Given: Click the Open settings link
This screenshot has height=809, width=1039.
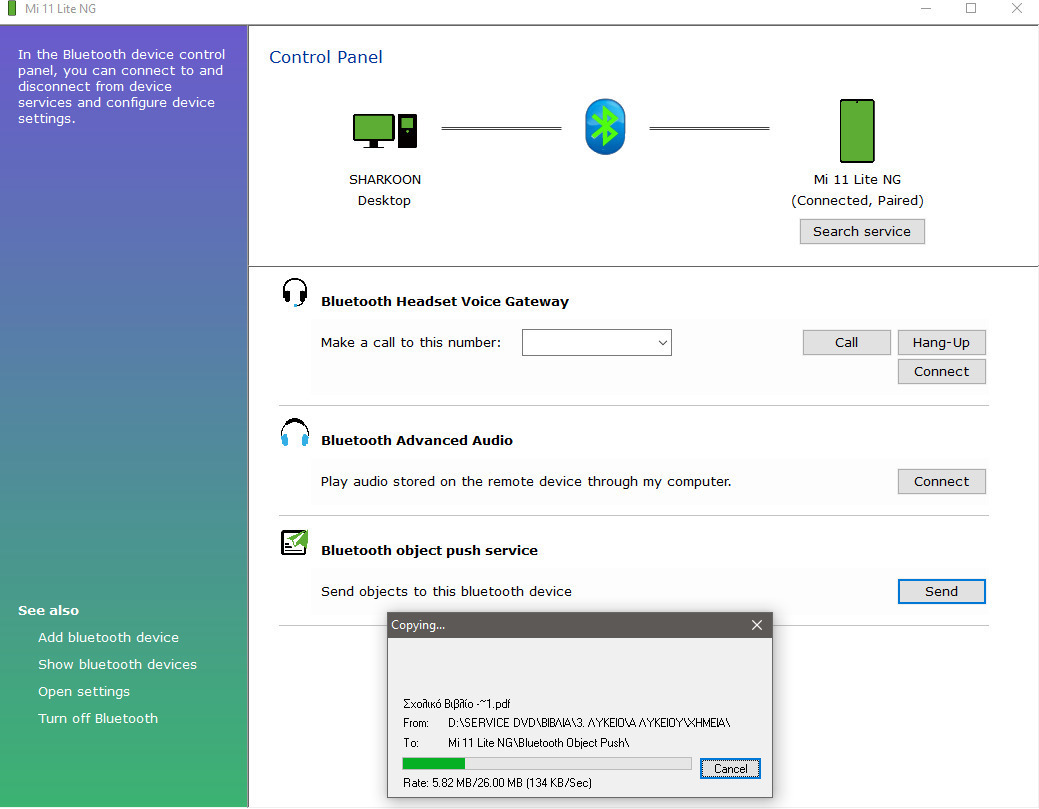Looking at the screenshot, I should click(84, 692).
